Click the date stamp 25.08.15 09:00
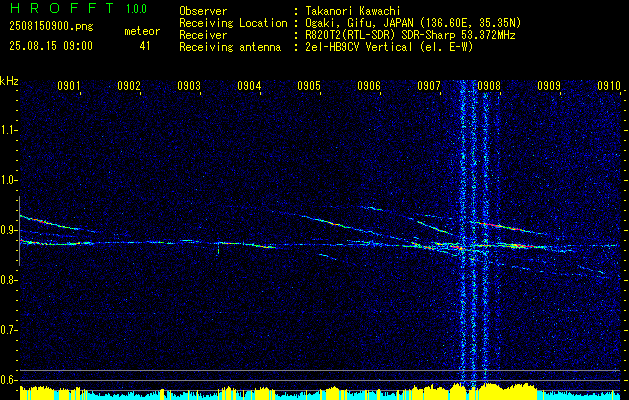Image resolution: width=629 pixels, height=400 pixels. click(x=51, y=46)
